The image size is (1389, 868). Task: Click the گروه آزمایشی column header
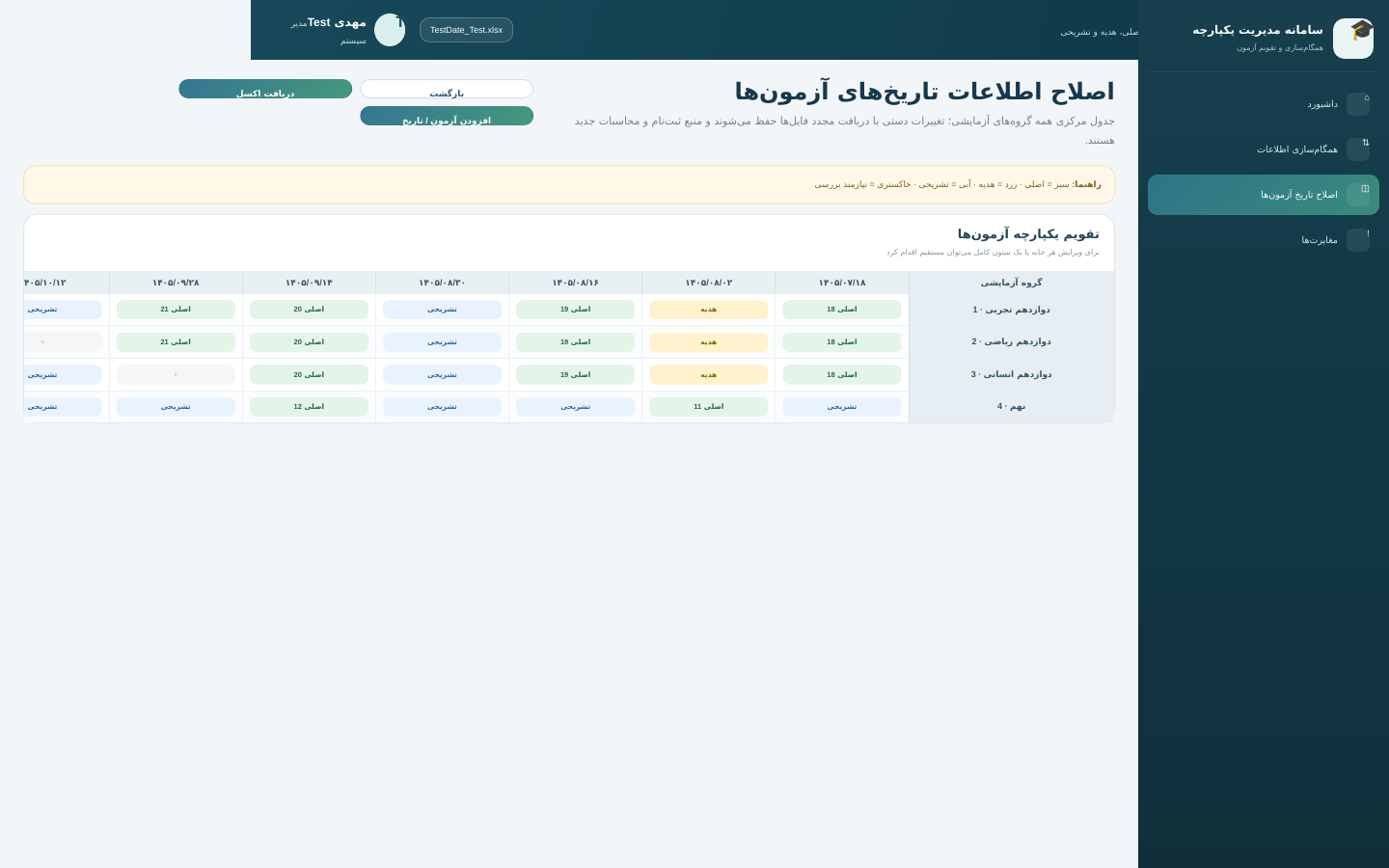[x=1012, y=283]
